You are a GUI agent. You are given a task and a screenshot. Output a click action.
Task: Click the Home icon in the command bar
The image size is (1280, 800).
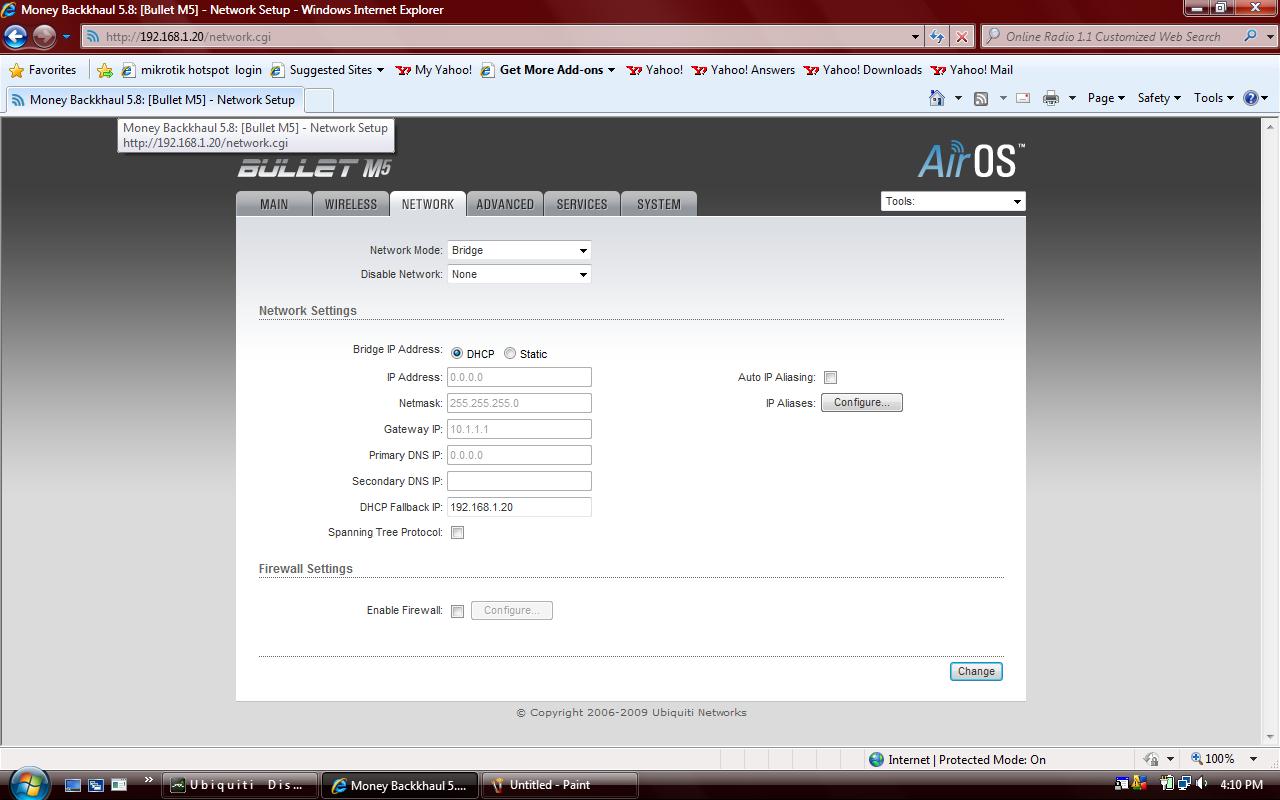937,98
